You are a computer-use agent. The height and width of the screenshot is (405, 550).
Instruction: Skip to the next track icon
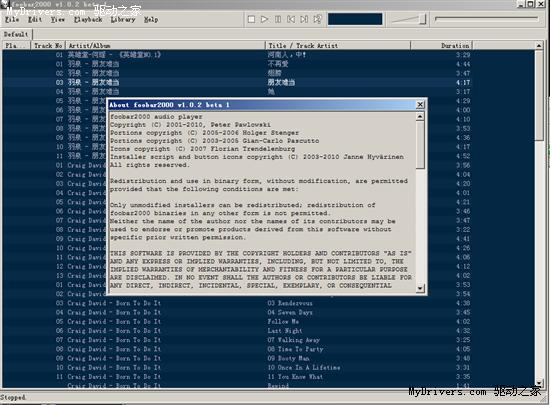pos(304,19)
